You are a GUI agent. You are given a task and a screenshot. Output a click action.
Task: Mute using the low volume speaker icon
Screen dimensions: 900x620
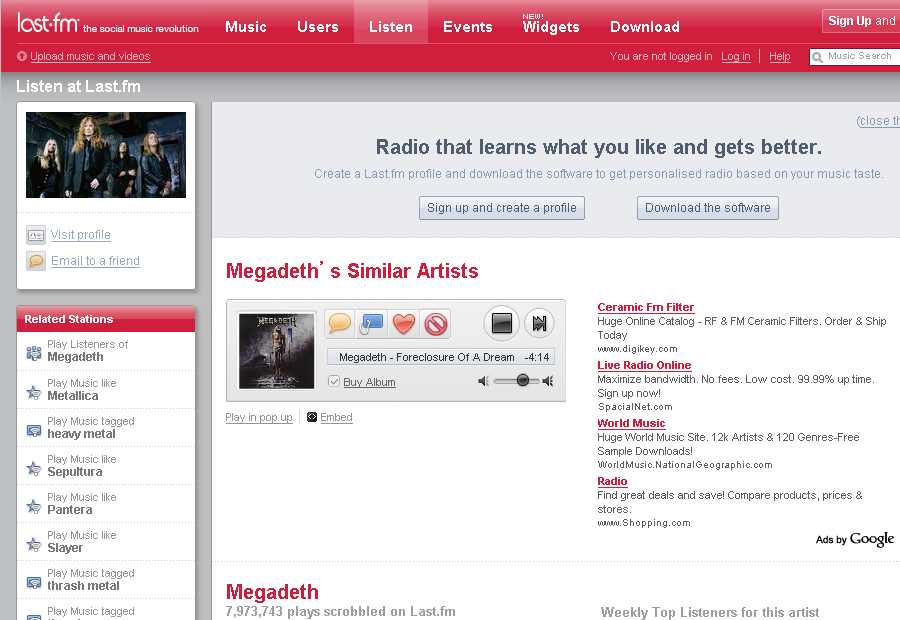484,381
